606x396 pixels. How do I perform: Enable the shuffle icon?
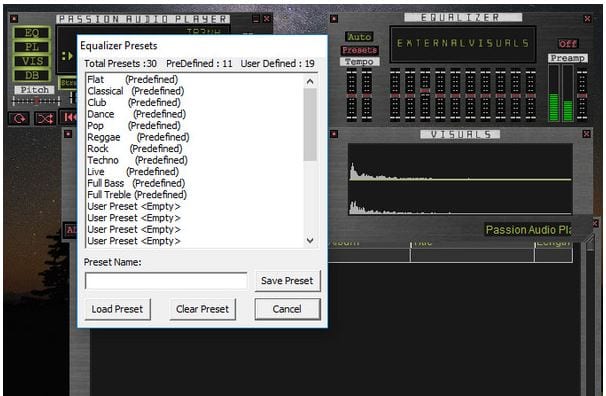tap(45, 118)
